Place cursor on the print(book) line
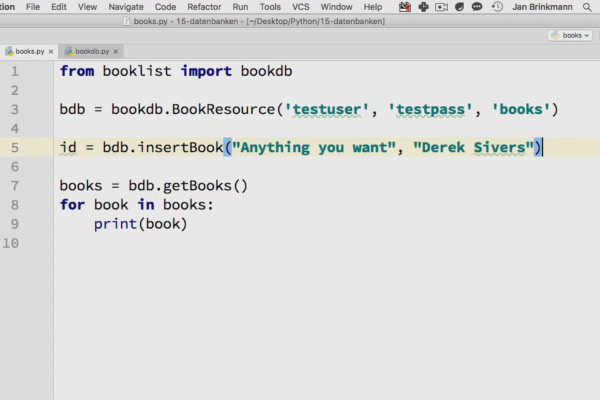Image resolution: width=600 pixels, height=400 pixels. [x=140, y=224]
